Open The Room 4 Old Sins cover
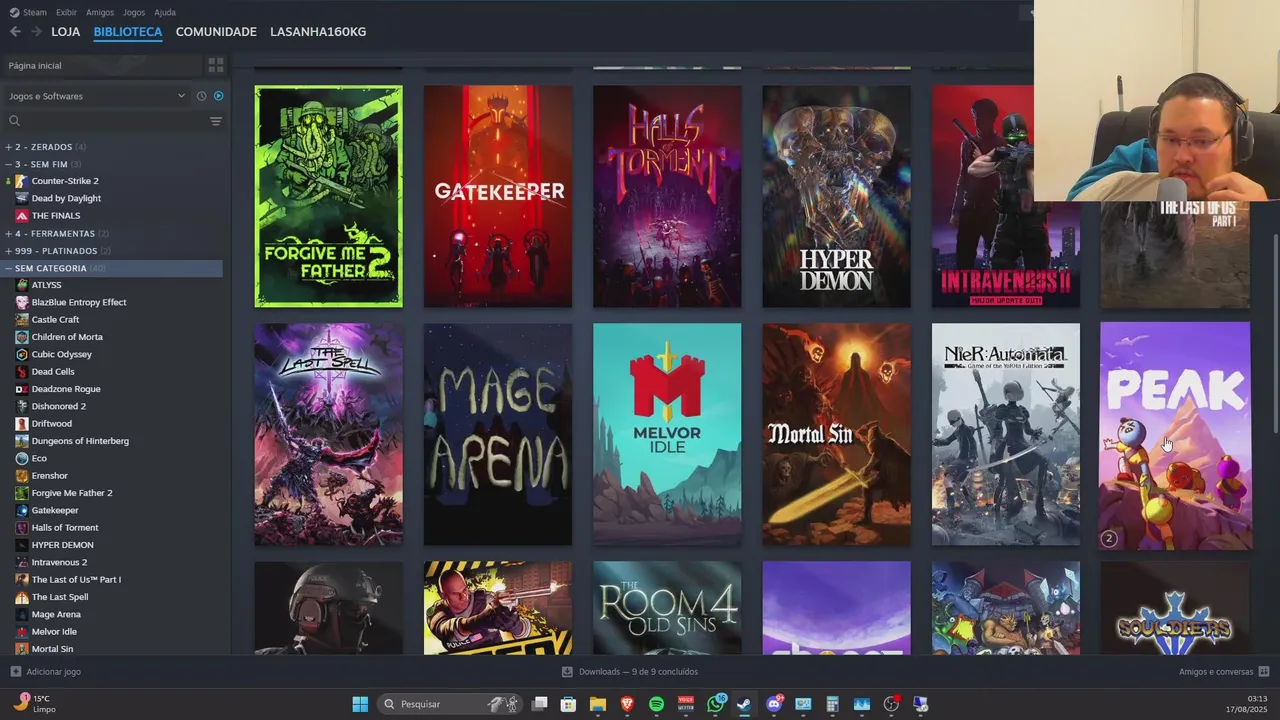 667,608
